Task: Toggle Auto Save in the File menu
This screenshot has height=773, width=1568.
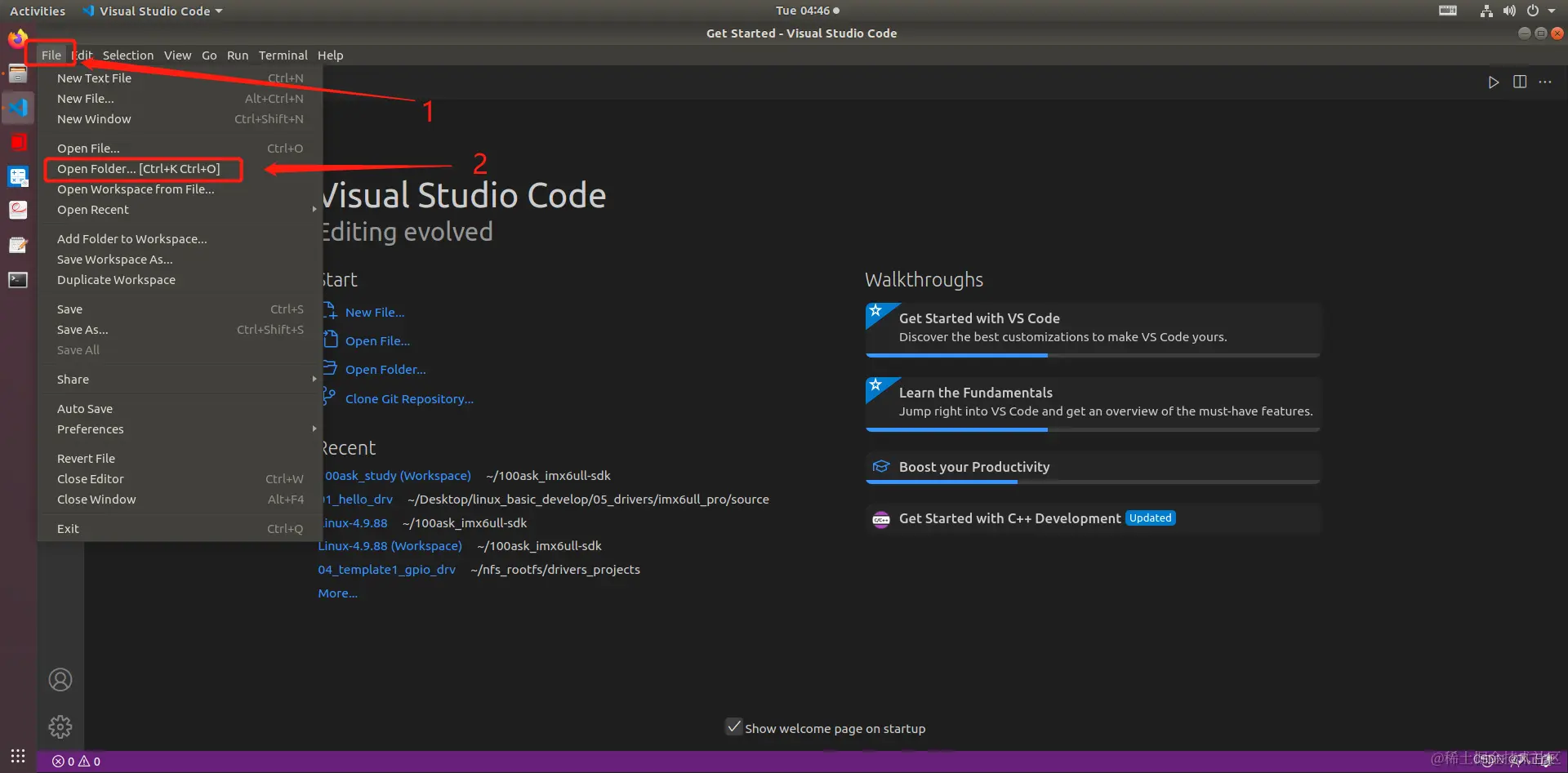Action: (180, 409)
